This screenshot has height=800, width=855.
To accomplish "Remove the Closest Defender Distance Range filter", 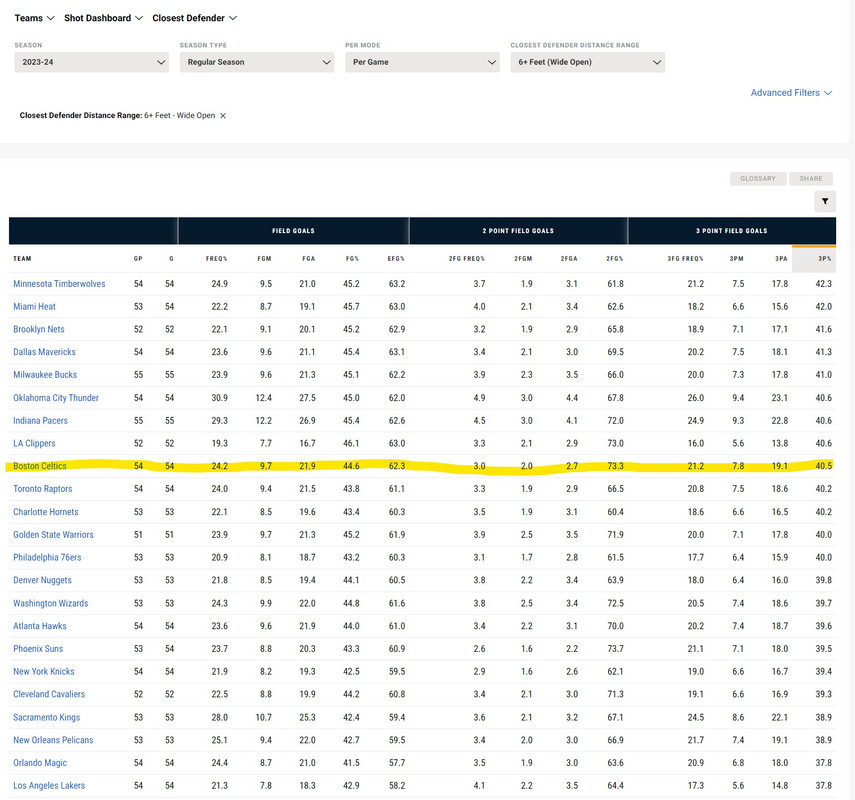I will (x=223, y=116).
